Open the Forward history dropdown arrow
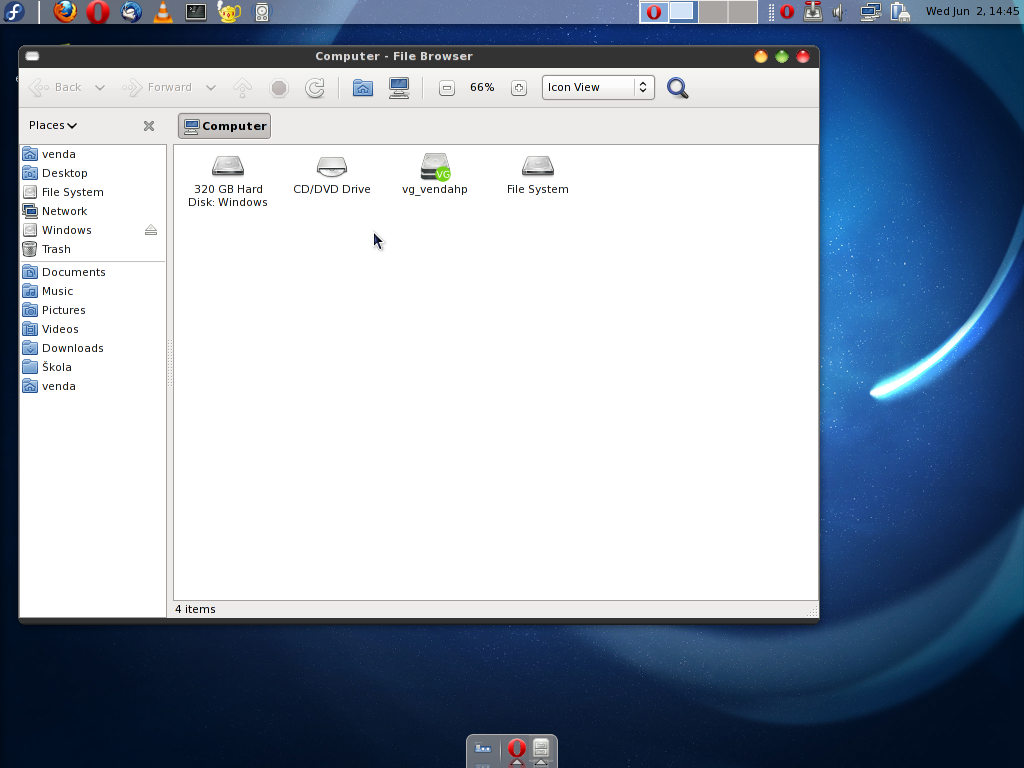The height and width of the screenshot is (768, 1024). point(210,88)
